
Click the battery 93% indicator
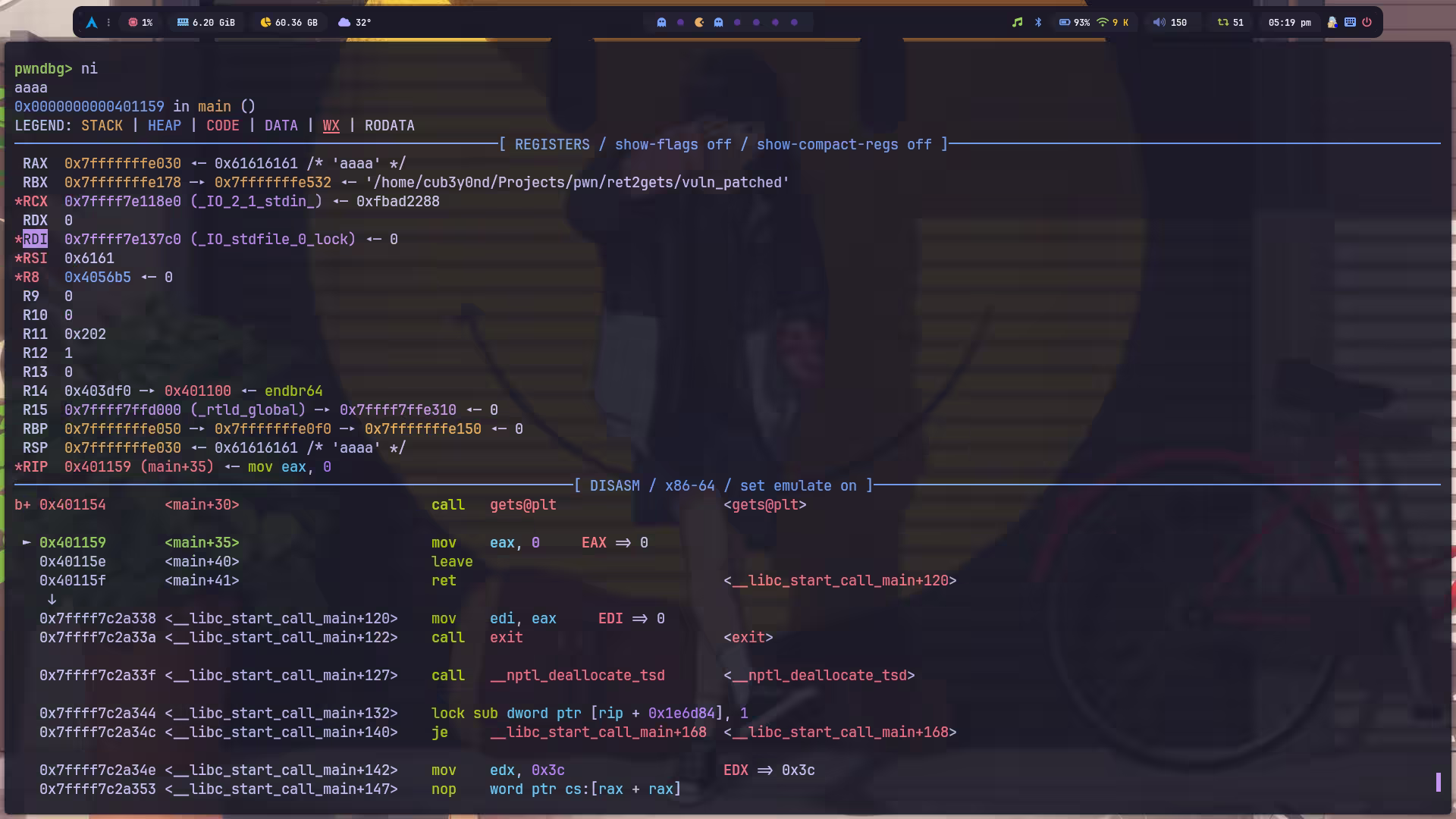1074,23
